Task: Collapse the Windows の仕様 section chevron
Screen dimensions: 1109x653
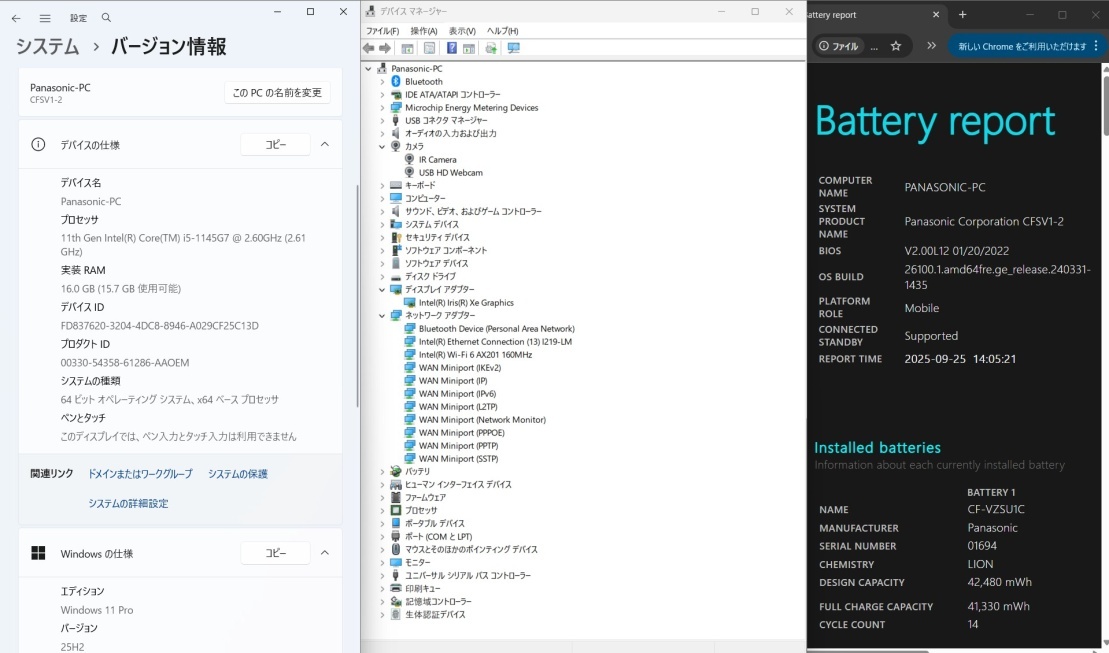Action: (325, 553)
